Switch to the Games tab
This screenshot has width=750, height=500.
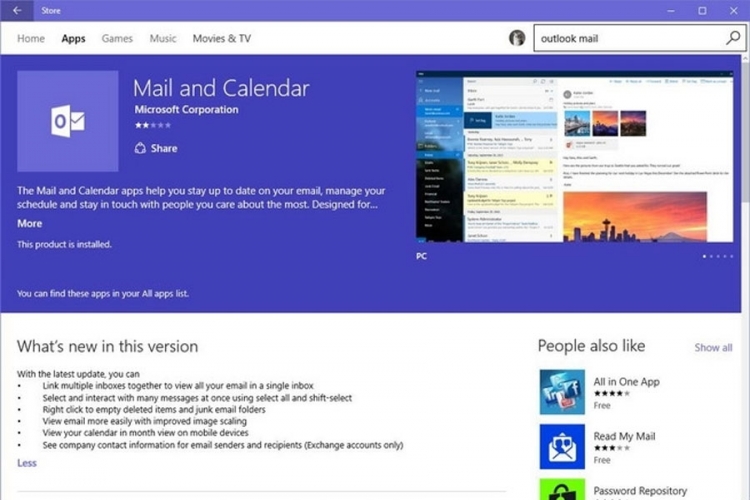(117, 38)
